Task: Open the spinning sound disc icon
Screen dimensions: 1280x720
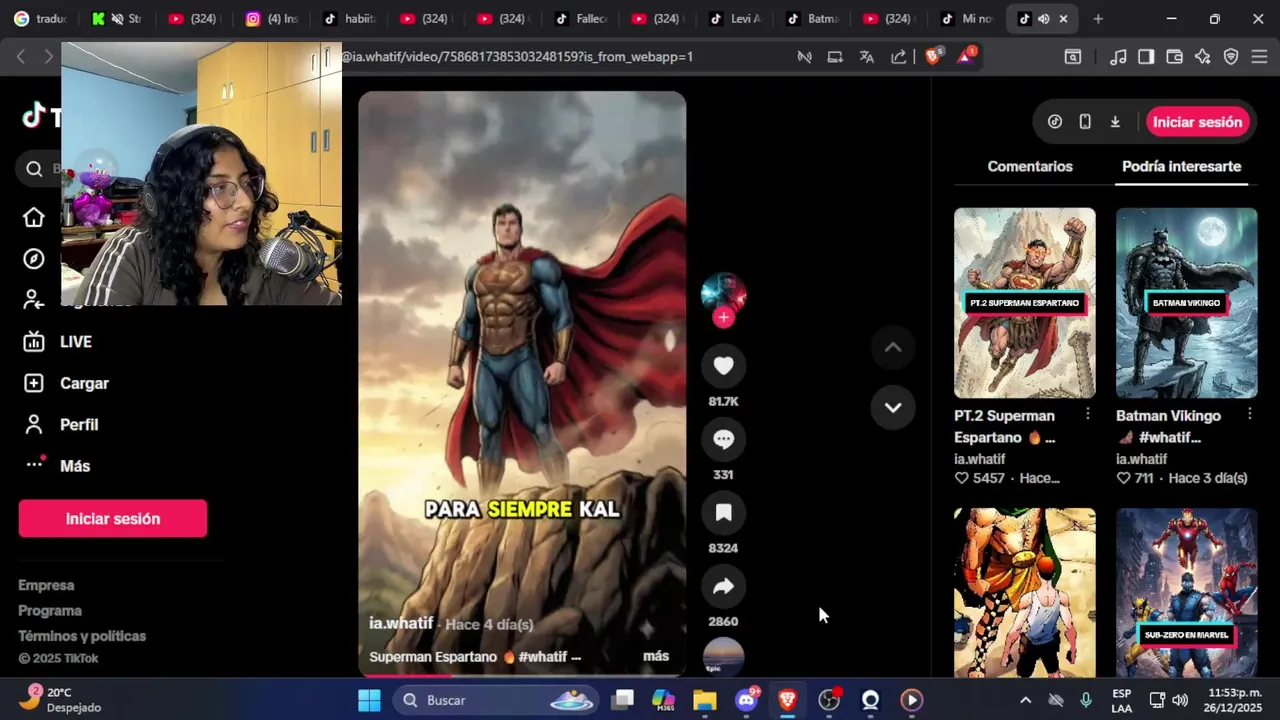Action: coord(723,656)
